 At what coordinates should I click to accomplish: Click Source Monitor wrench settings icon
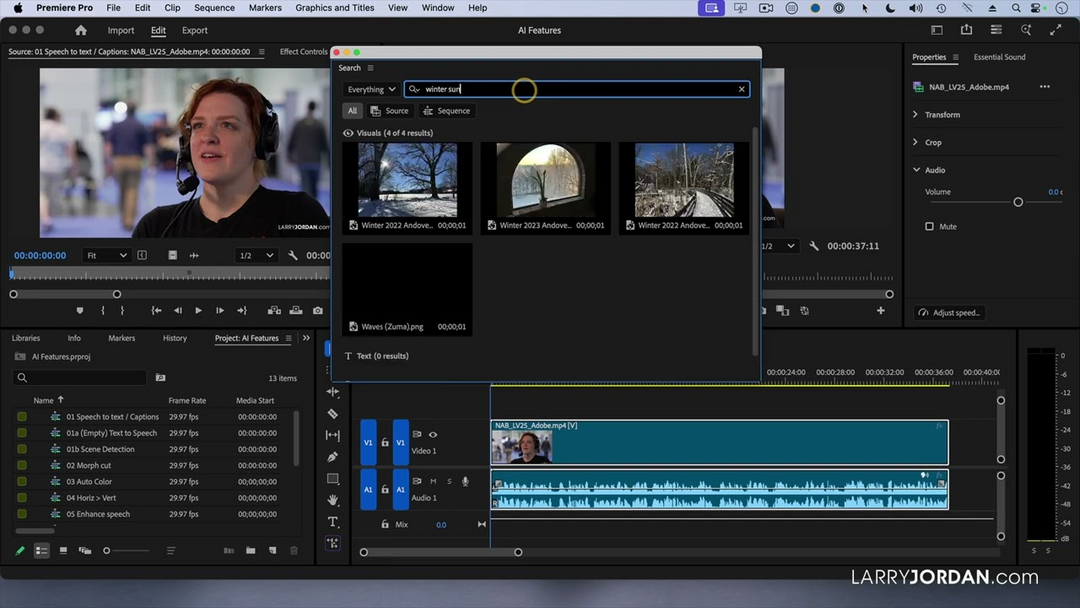click(x=293, y=256)
